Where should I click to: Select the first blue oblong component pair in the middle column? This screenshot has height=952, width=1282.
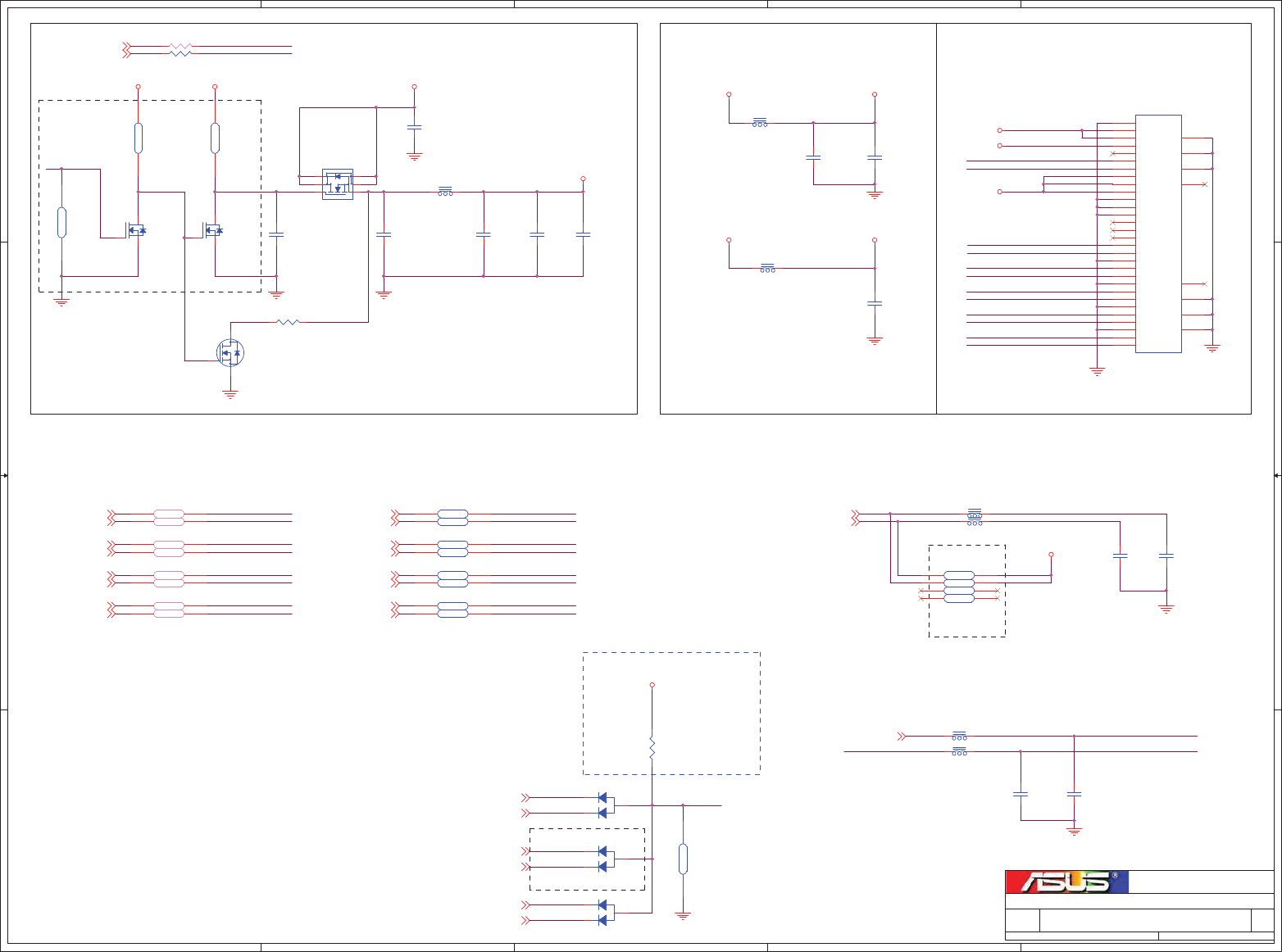(x=452, y=517)
